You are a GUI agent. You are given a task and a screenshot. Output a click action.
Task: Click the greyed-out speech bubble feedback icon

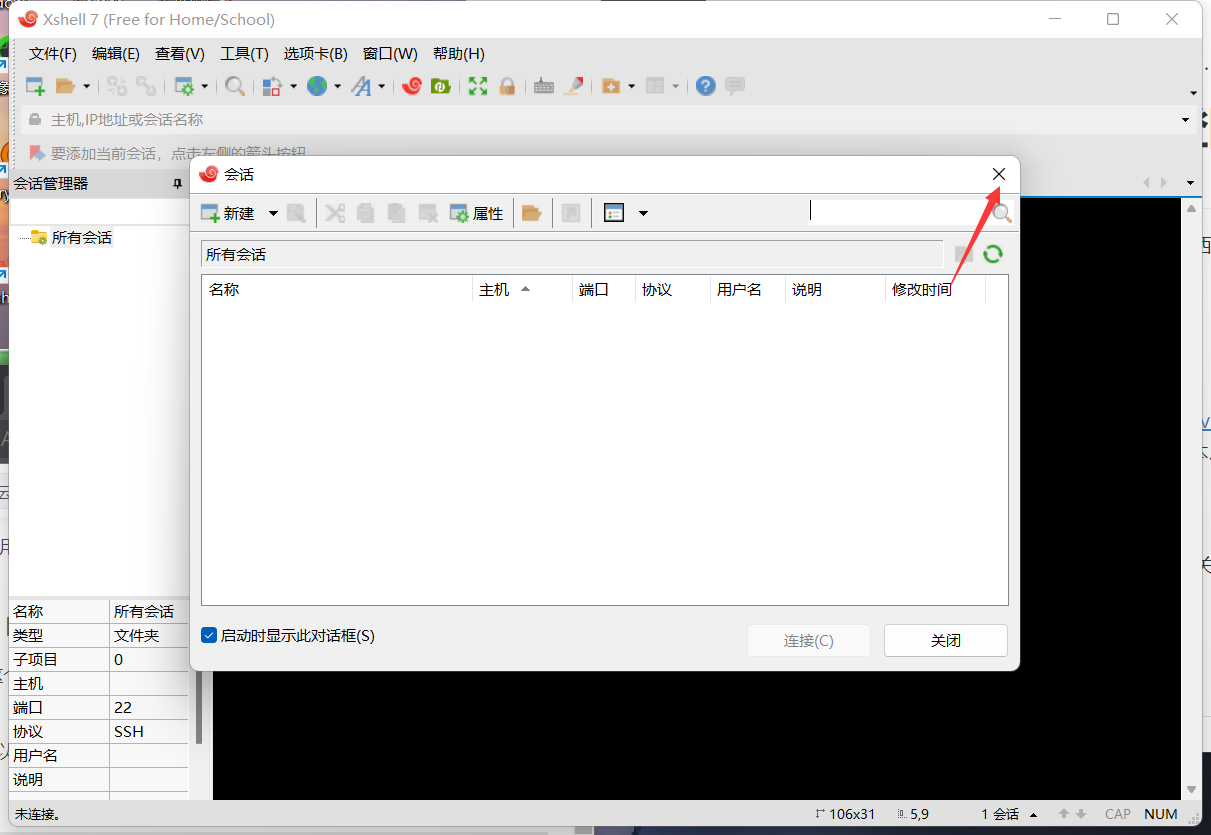735,86
